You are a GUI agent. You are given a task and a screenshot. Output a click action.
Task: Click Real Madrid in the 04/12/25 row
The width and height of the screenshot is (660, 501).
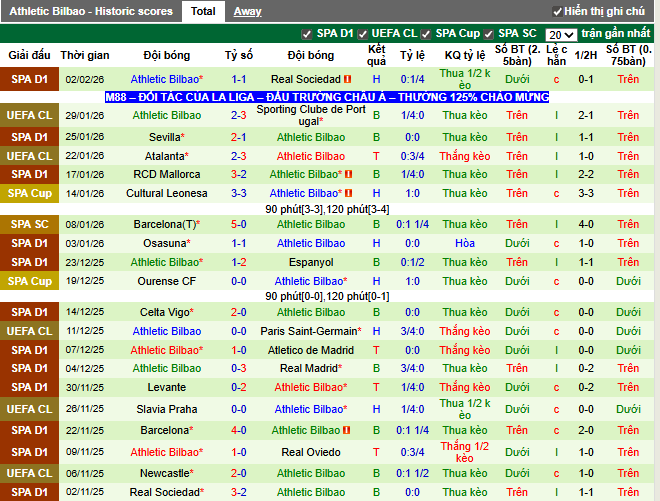[x=311, y=368]
